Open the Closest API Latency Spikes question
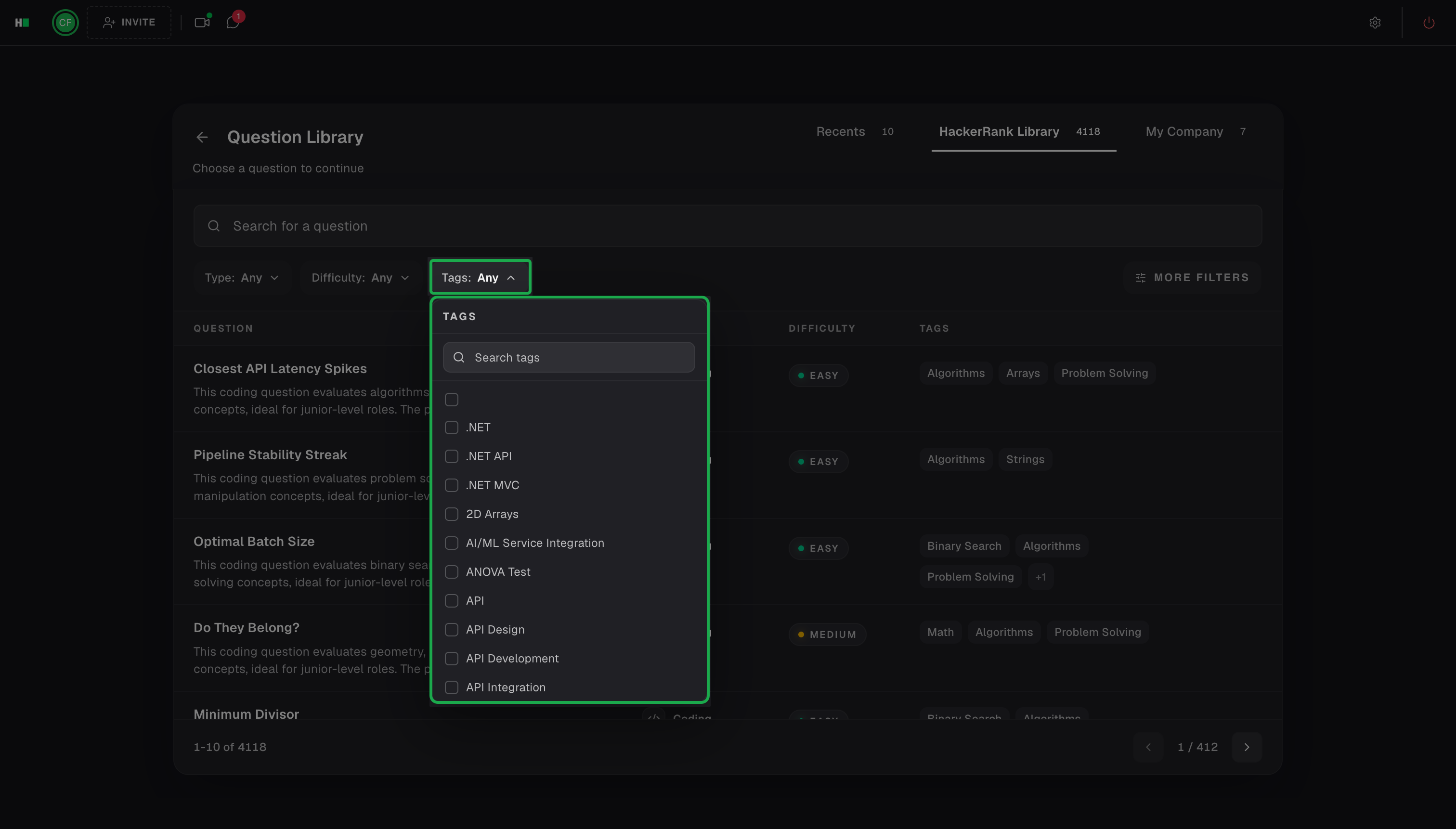The width and height of the screenshot is (1456, 829). coord(280,369)
